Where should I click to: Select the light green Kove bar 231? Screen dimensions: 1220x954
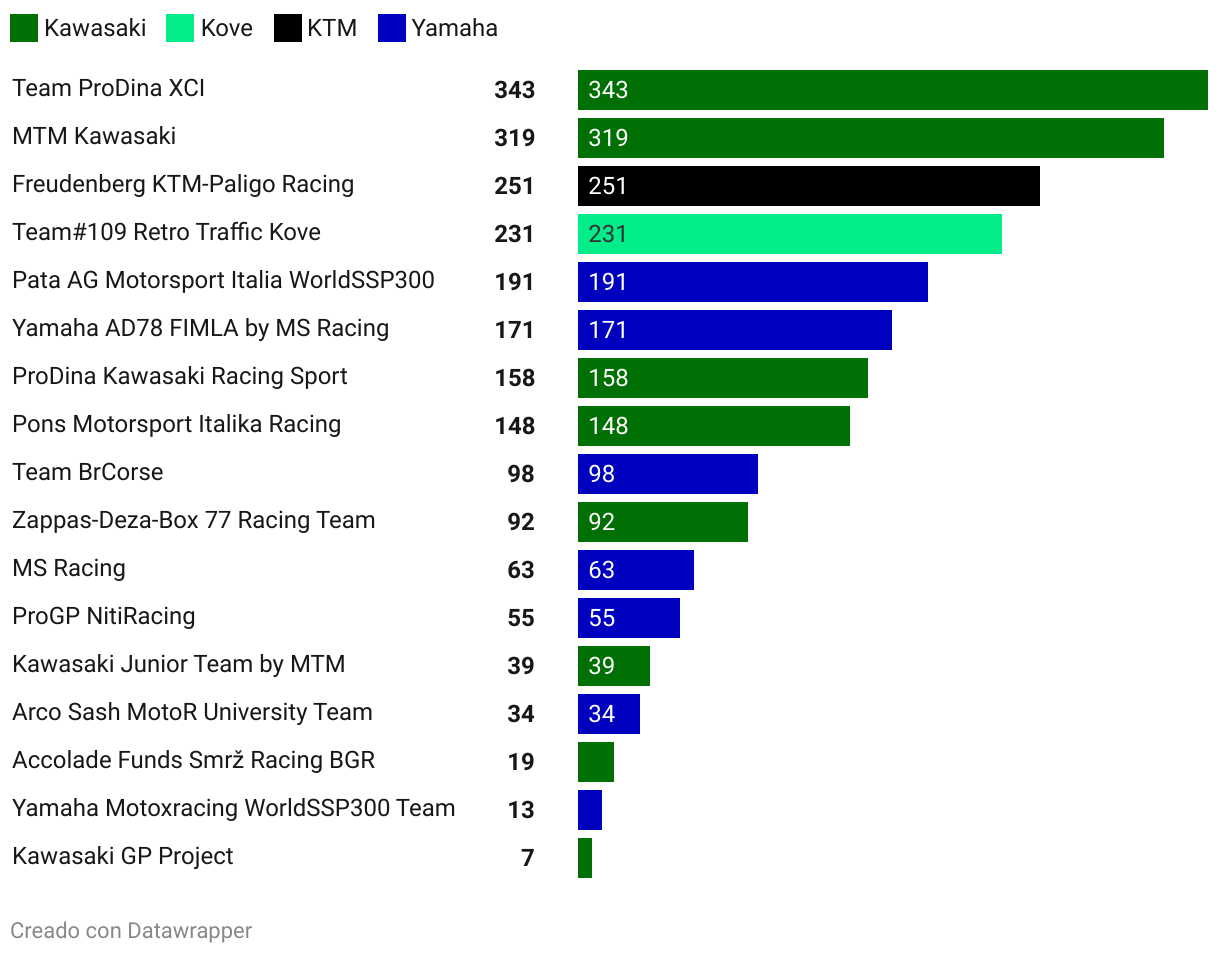coord(789,234)
